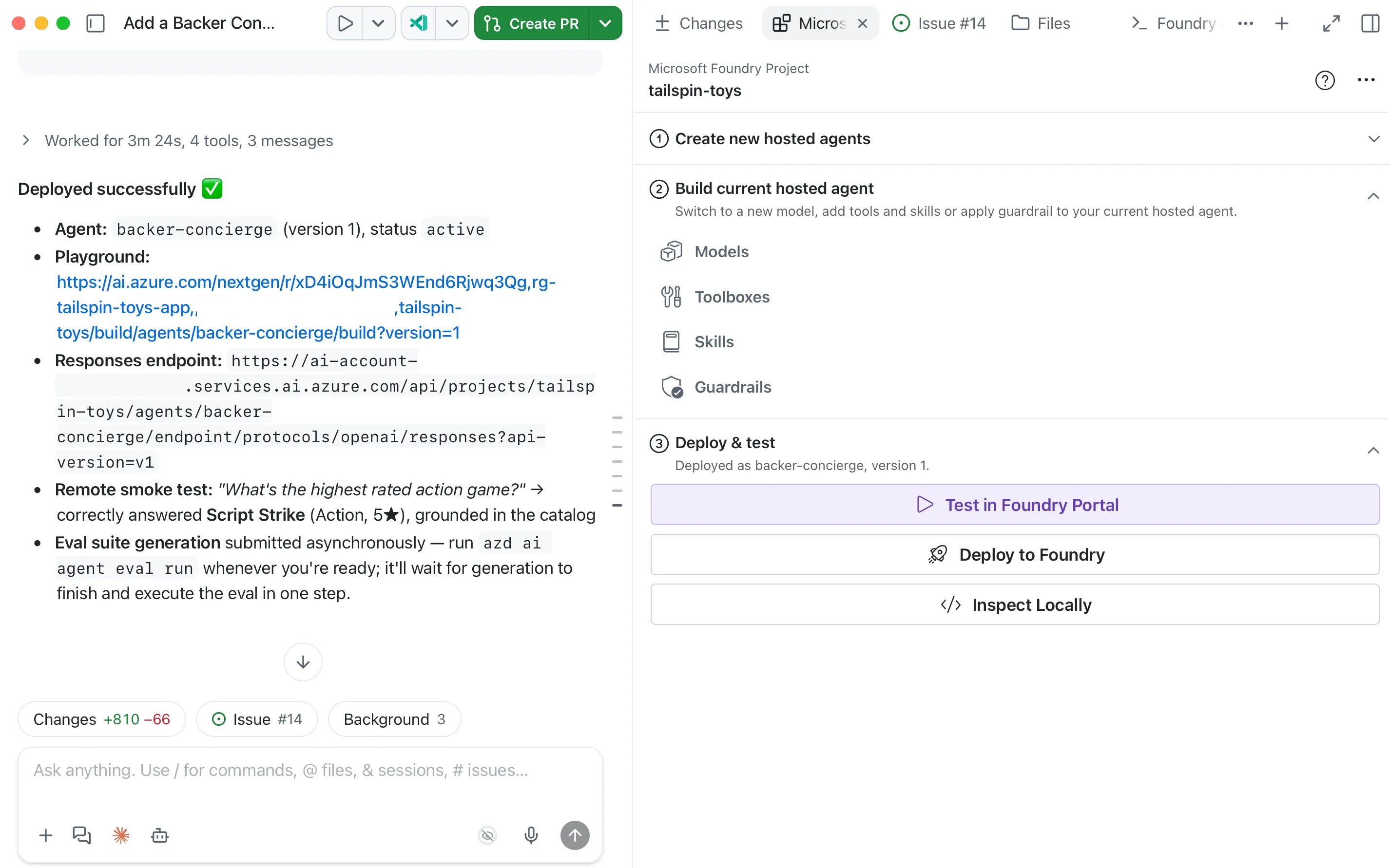Open in VS Code icon
Viewport: 1389px width, 868px height.
(418, 23)
